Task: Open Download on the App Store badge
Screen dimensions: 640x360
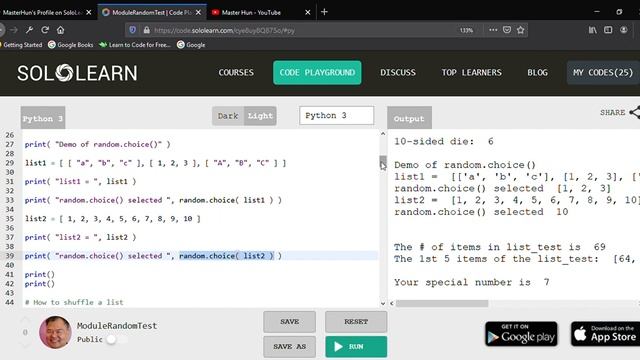Action: pyautogui.click(x=605, y=333)
